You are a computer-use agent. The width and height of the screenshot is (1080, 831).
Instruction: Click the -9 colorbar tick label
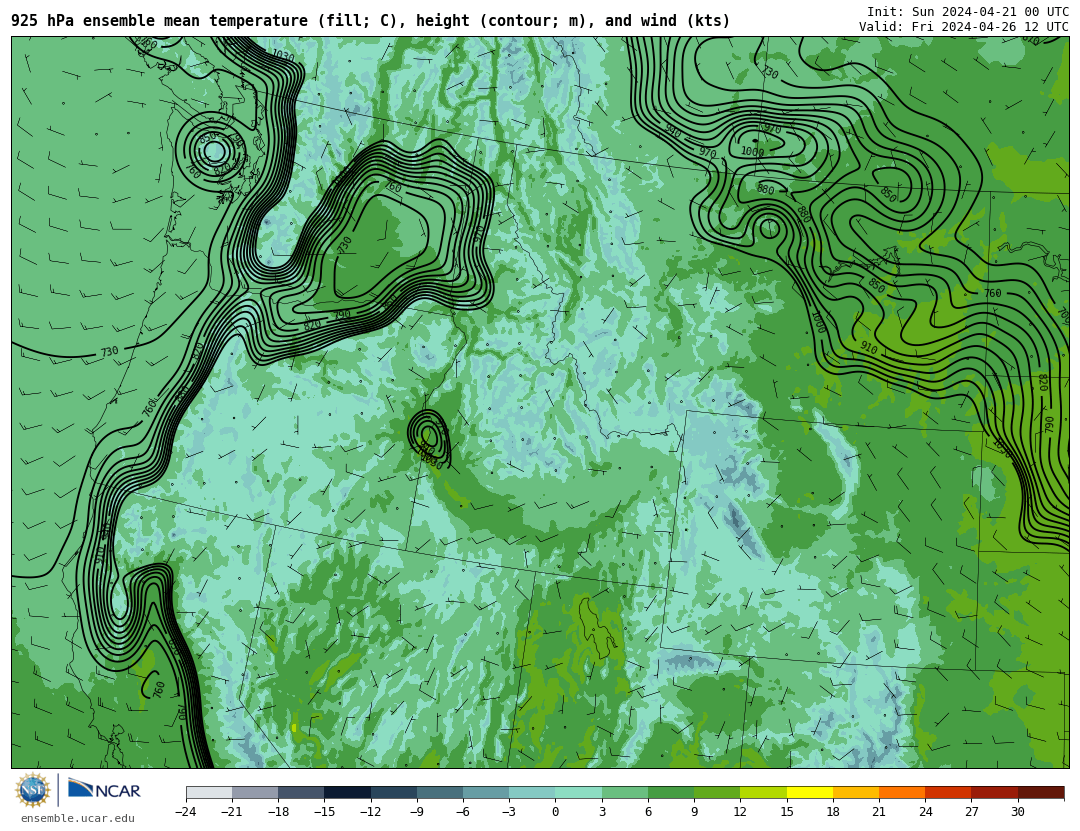(416, 812)
